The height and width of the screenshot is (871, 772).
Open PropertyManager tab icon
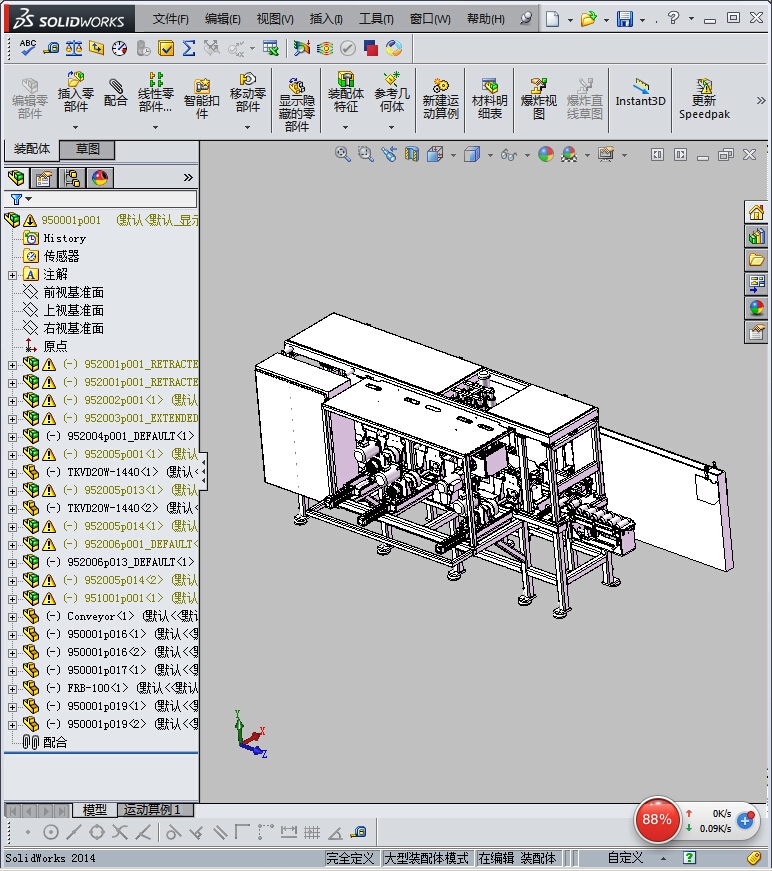pos(43,178)
